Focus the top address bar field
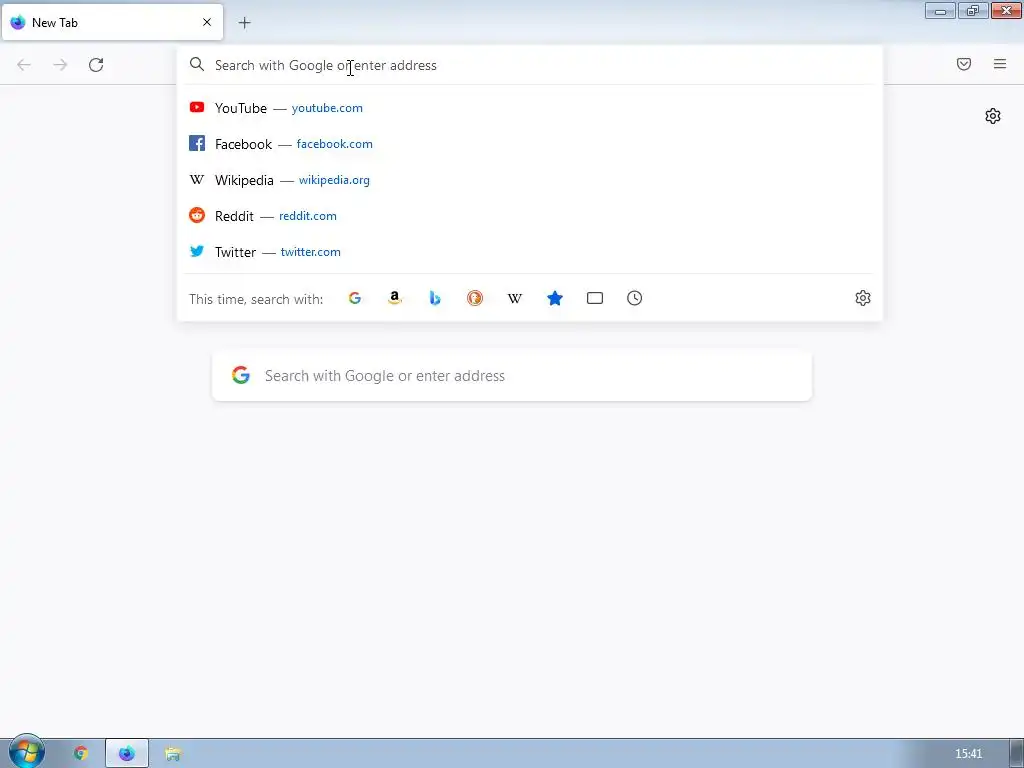The height and width of the screenshot is (768, 1024). 530,65
